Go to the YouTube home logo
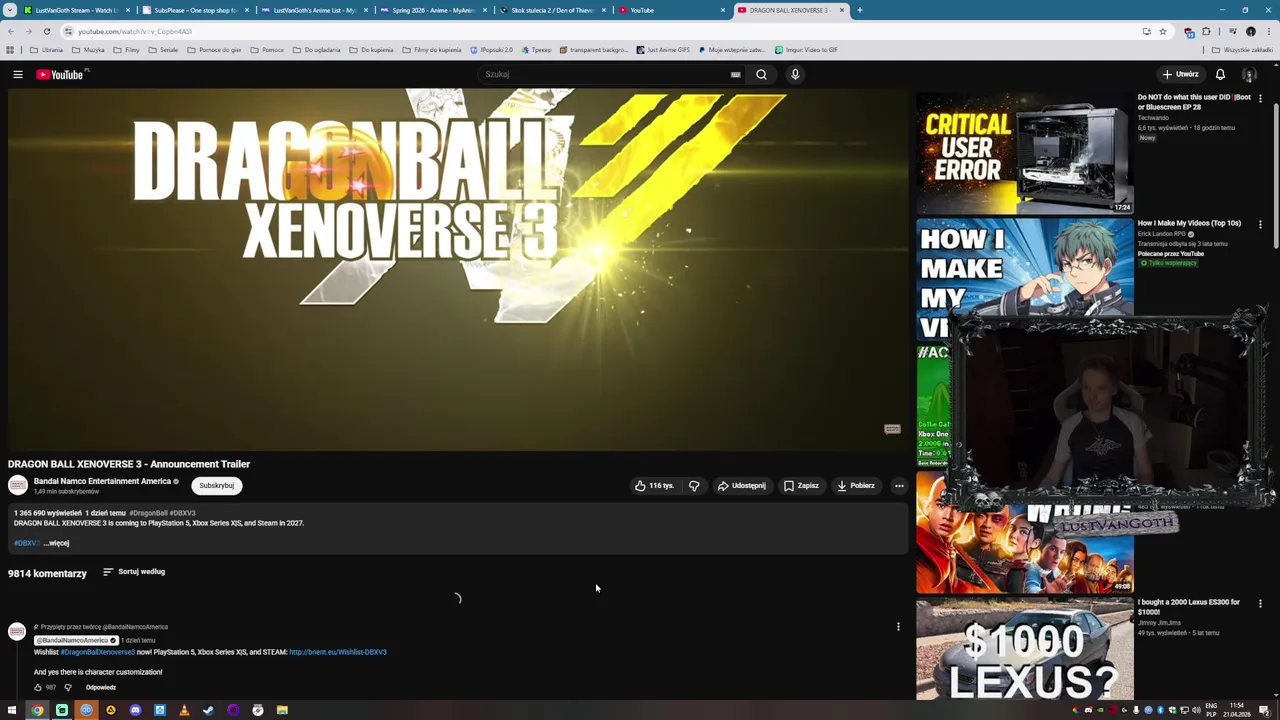This screenshot has height=720, width=1280. 60,74
